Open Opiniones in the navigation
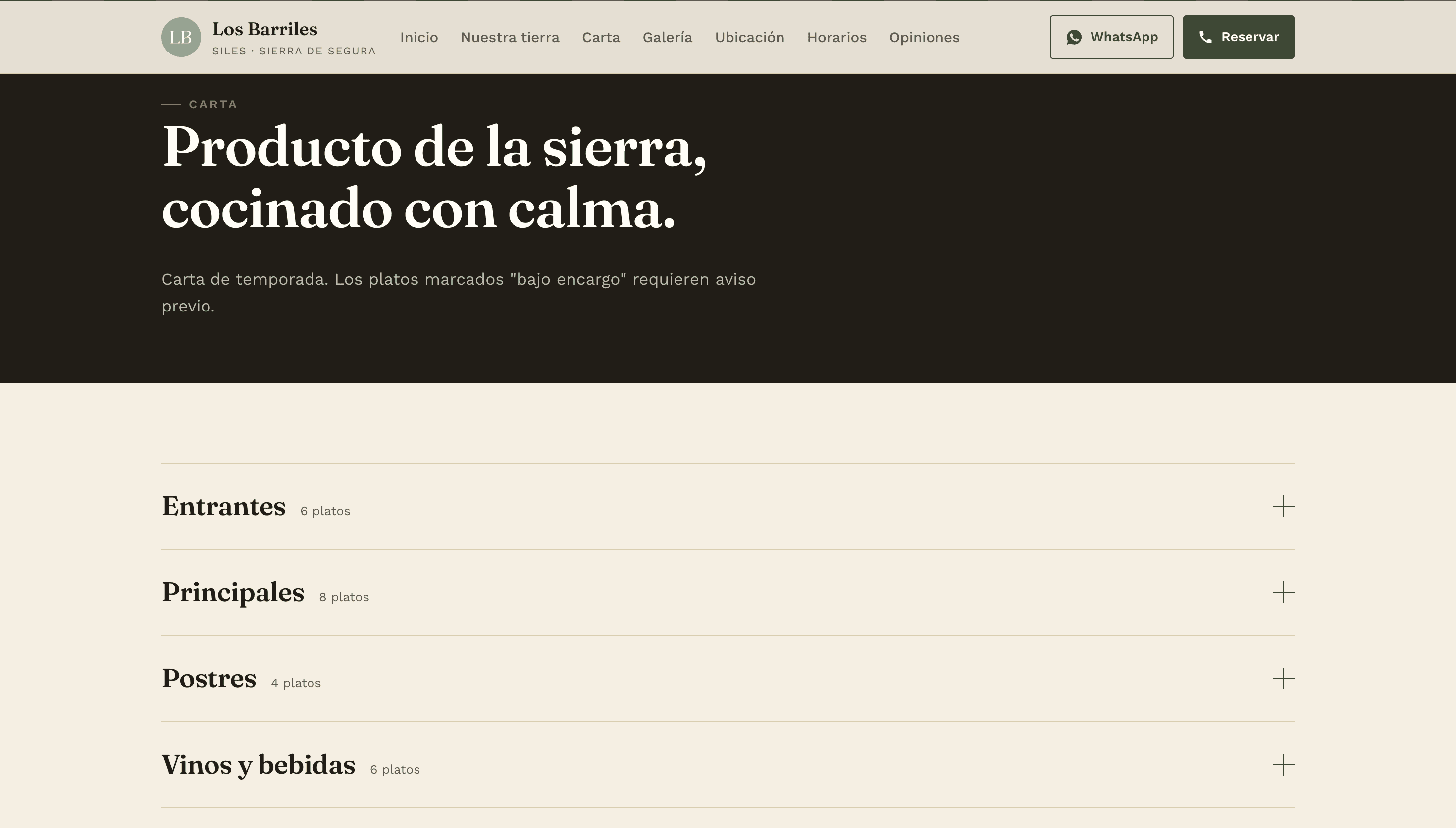Viewport: 1456px width, 828px height. (x=925, y=38)
